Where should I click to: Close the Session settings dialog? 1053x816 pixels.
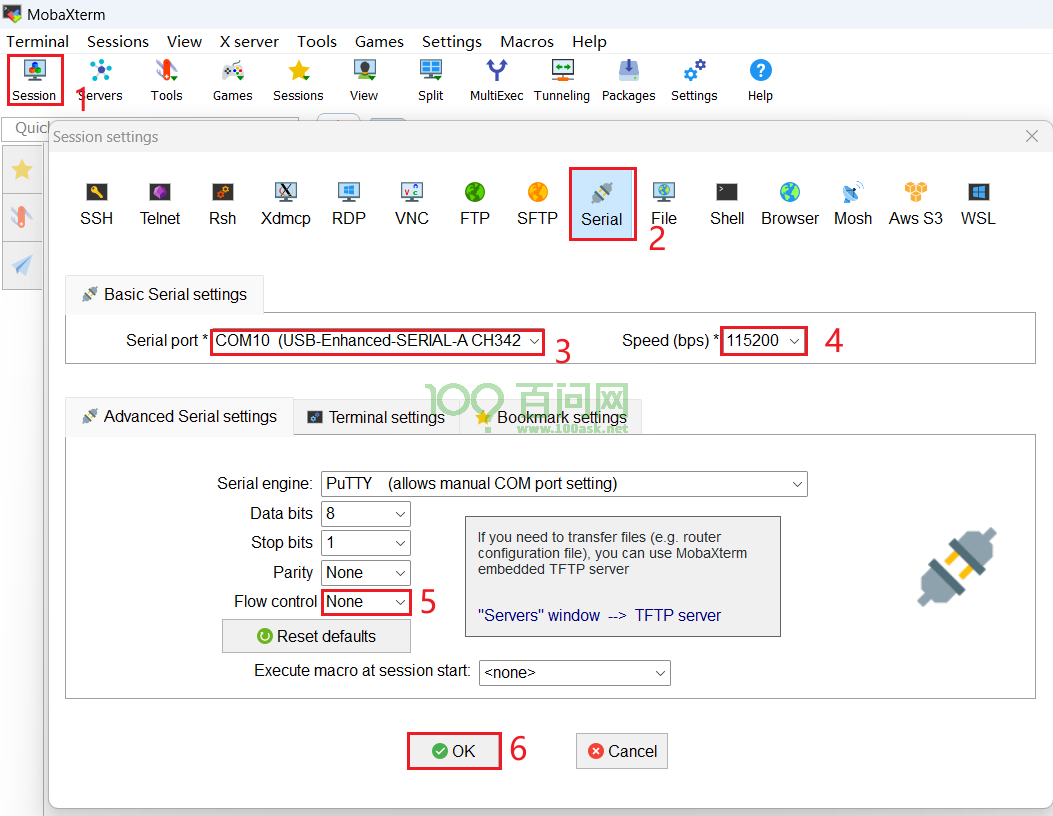1033,136
